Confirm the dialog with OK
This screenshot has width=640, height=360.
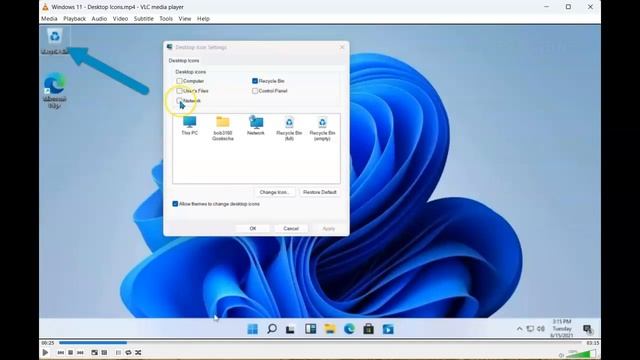coord(253,229)
